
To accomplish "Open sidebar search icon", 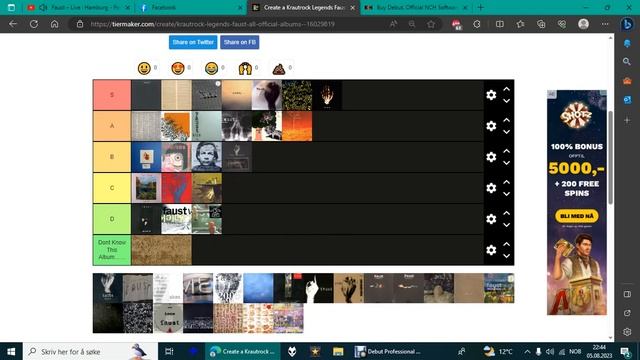I will 627,62.
